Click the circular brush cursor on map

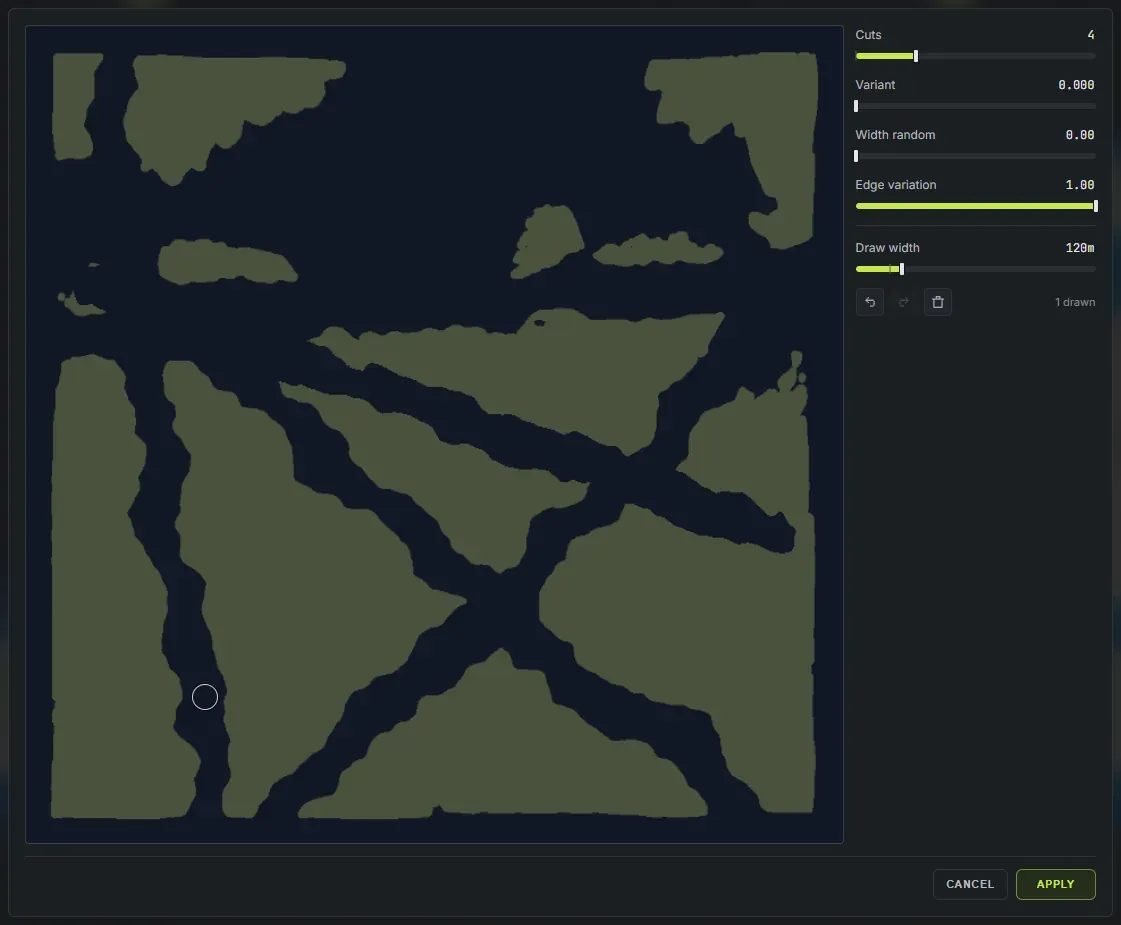pos(204,697)
